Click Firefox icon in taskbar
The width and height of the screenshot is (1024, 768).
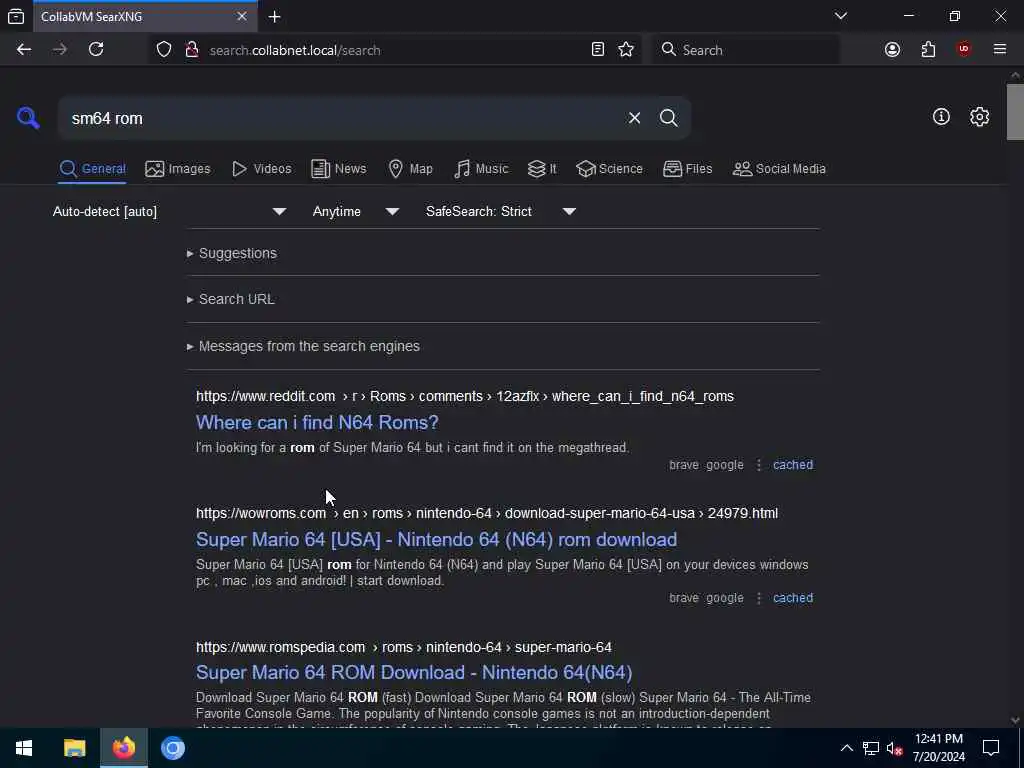point(123,748)
